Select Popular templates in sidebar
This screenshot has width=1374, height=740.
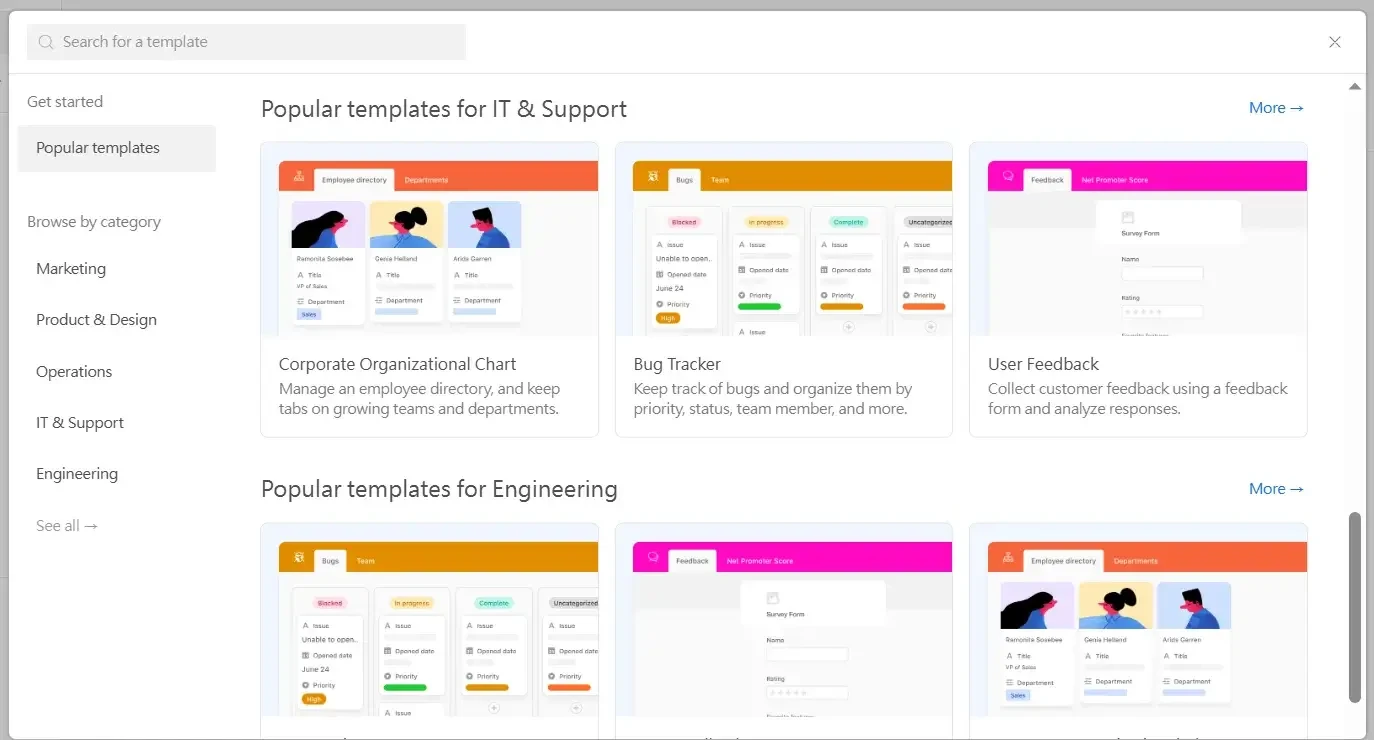pos(98,148)
